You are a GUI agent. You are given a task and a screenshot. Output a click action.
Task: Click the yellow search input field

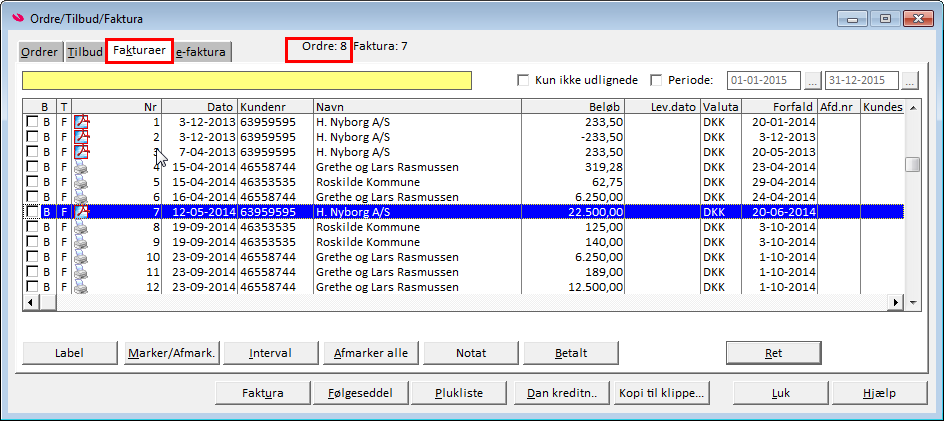pos(247,81)
